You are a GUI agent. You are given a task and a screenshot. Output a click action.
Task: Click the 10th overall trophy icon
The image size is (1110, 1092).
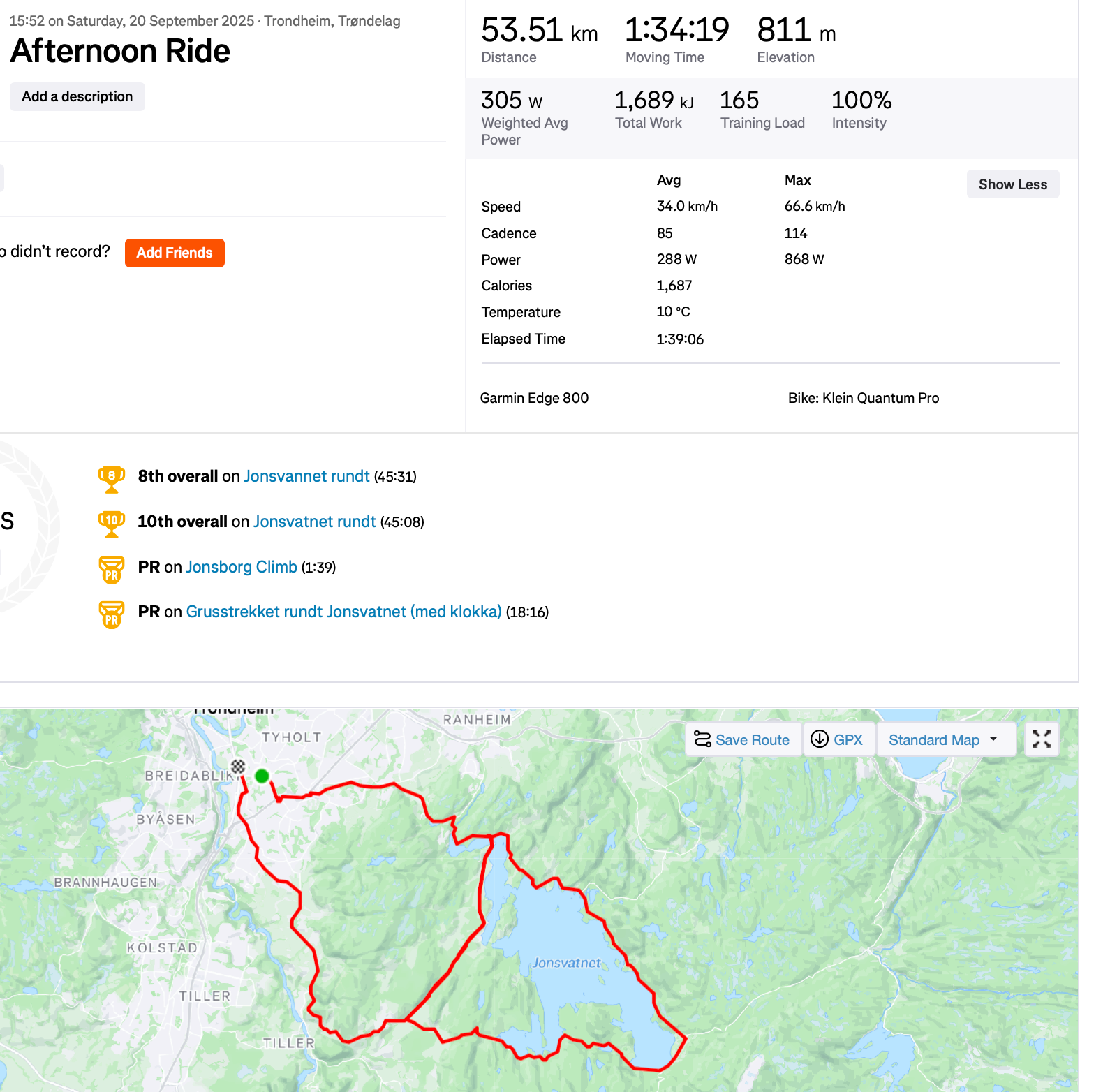[x=112, y=524]
